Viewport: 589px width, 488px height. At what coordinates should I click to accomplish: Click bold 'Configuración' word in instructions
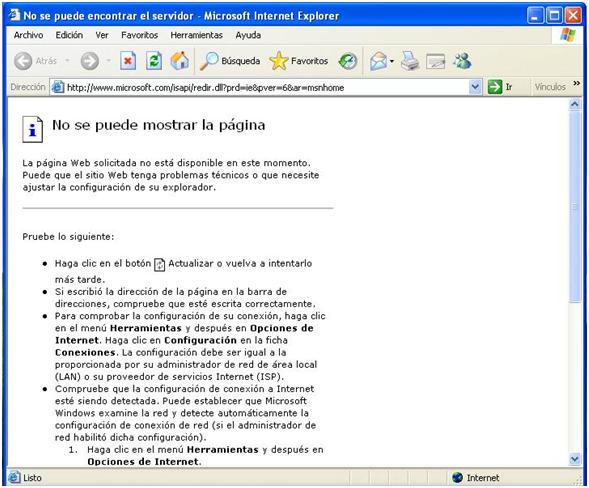pos(201,340)
